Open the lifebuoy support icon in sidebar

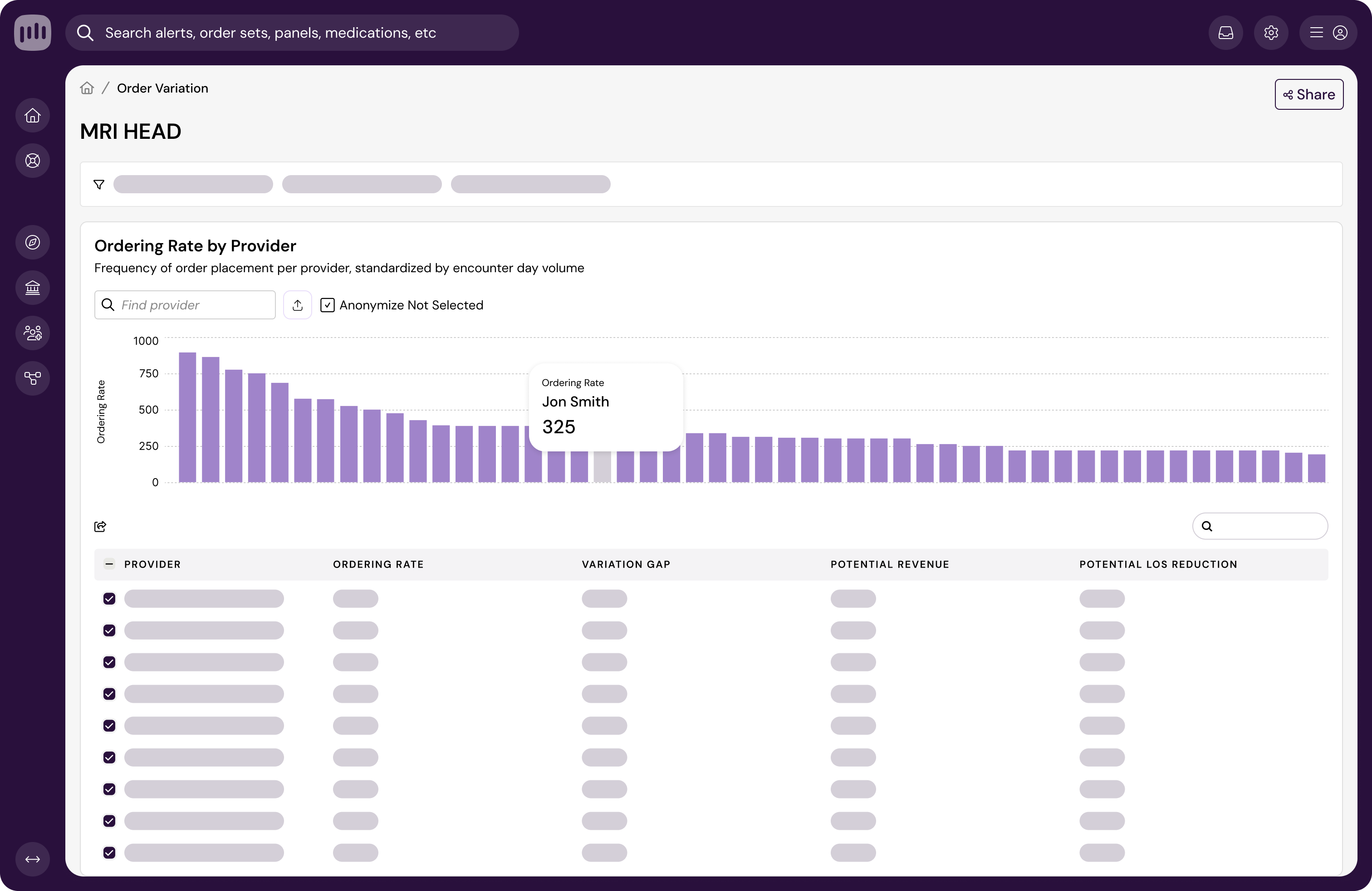[x=33, y=161]
